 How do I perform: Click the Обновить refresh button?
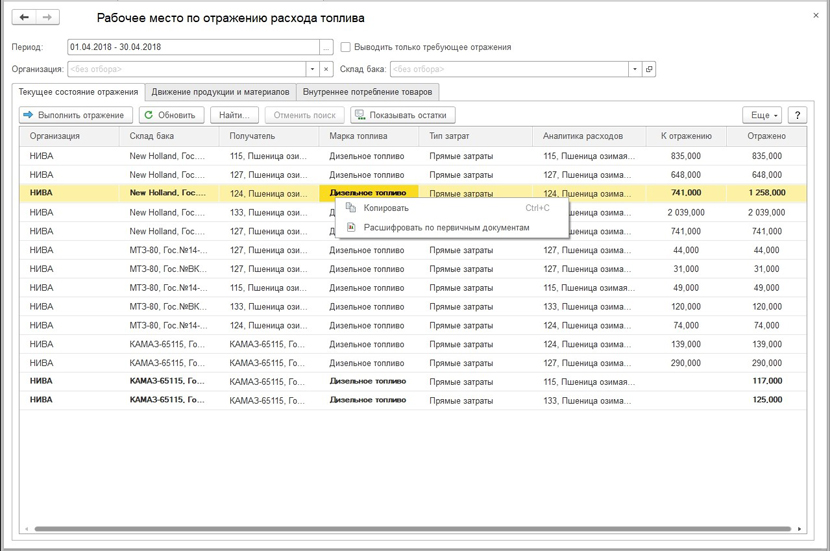pyautogui.click(x=172, y=115)
